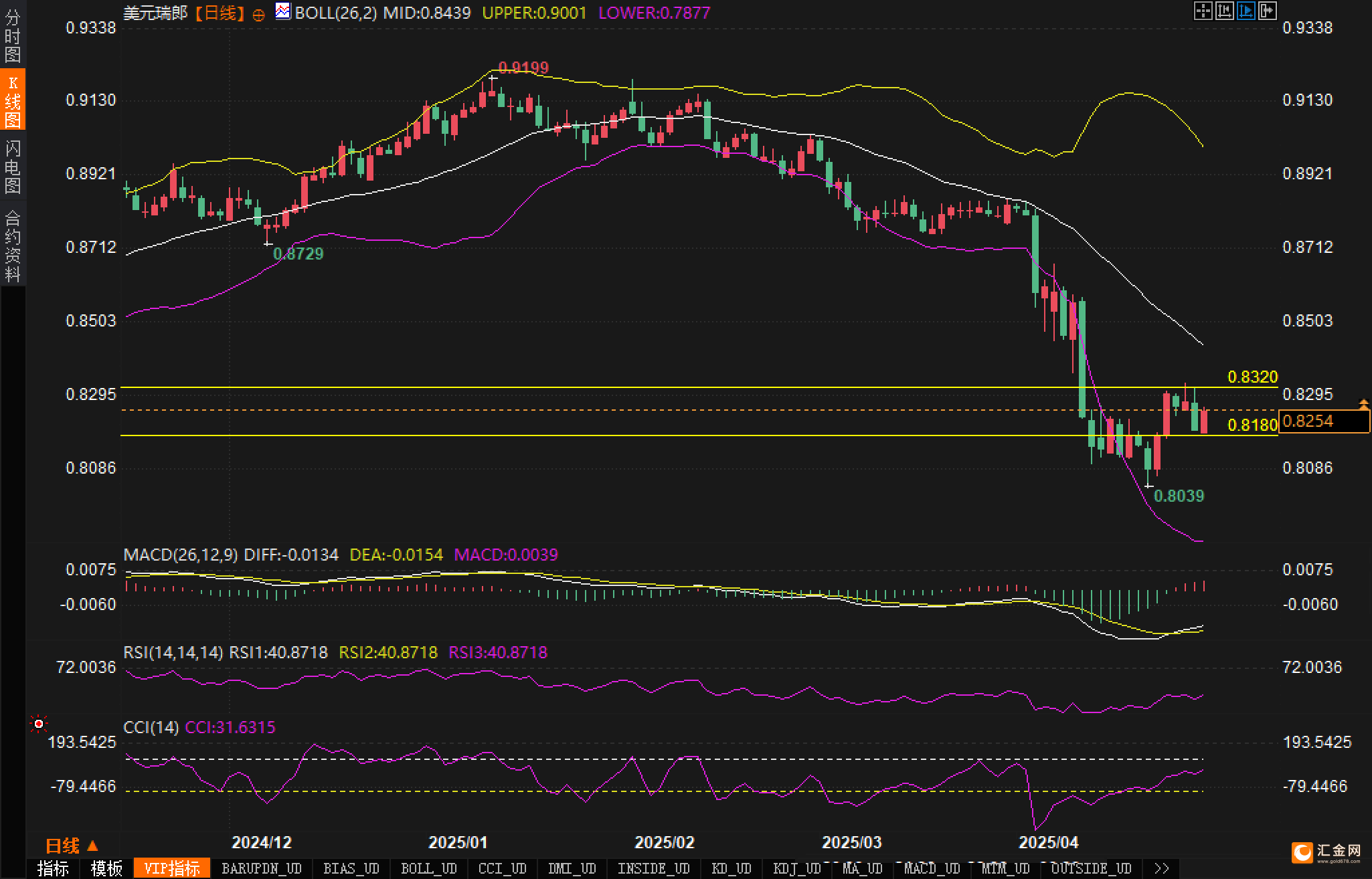
Task: Apply the MACD_UD indicator
Action: [932, 868]
